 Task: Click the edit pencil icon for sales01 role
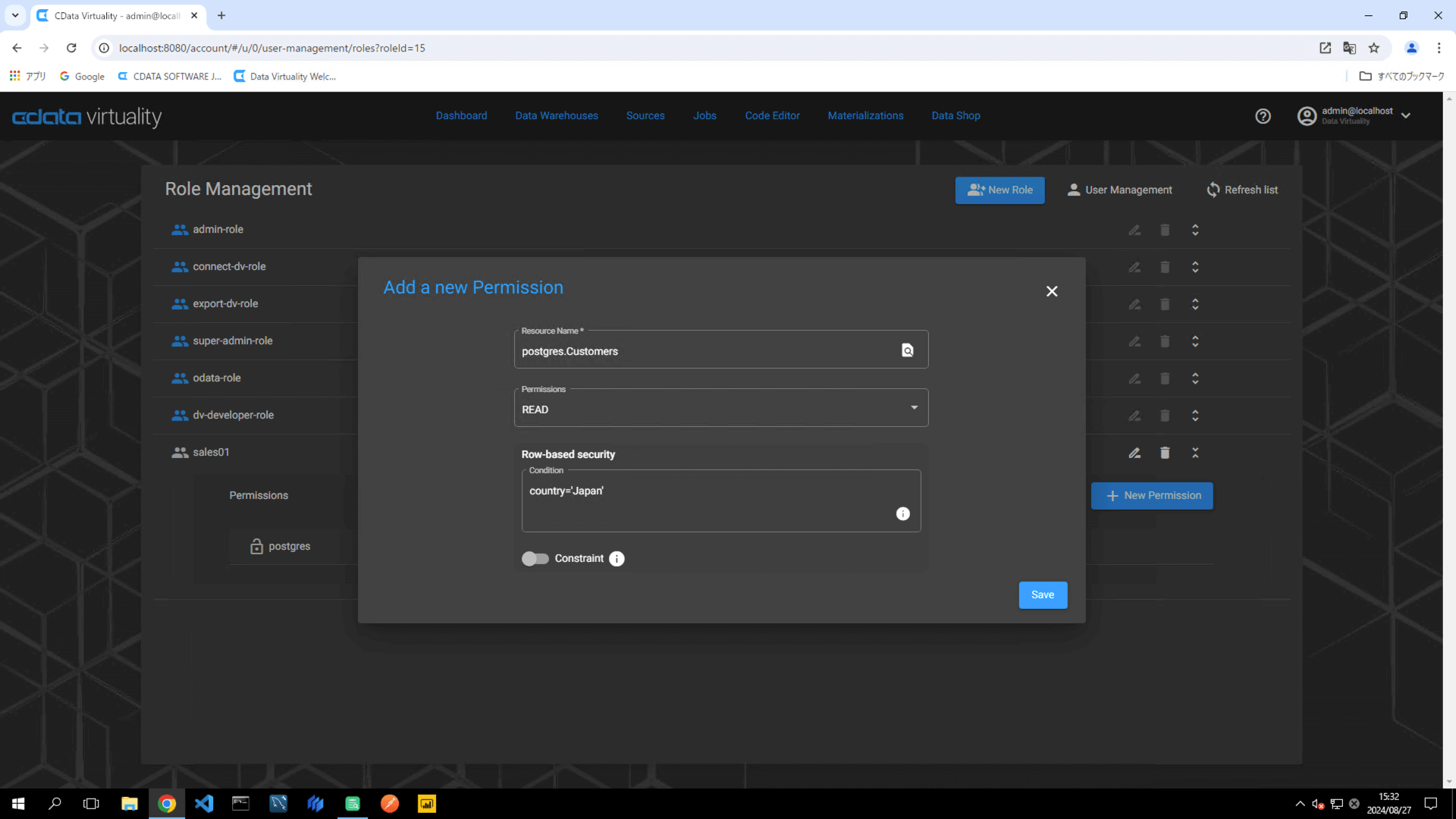click(1134, 453)
